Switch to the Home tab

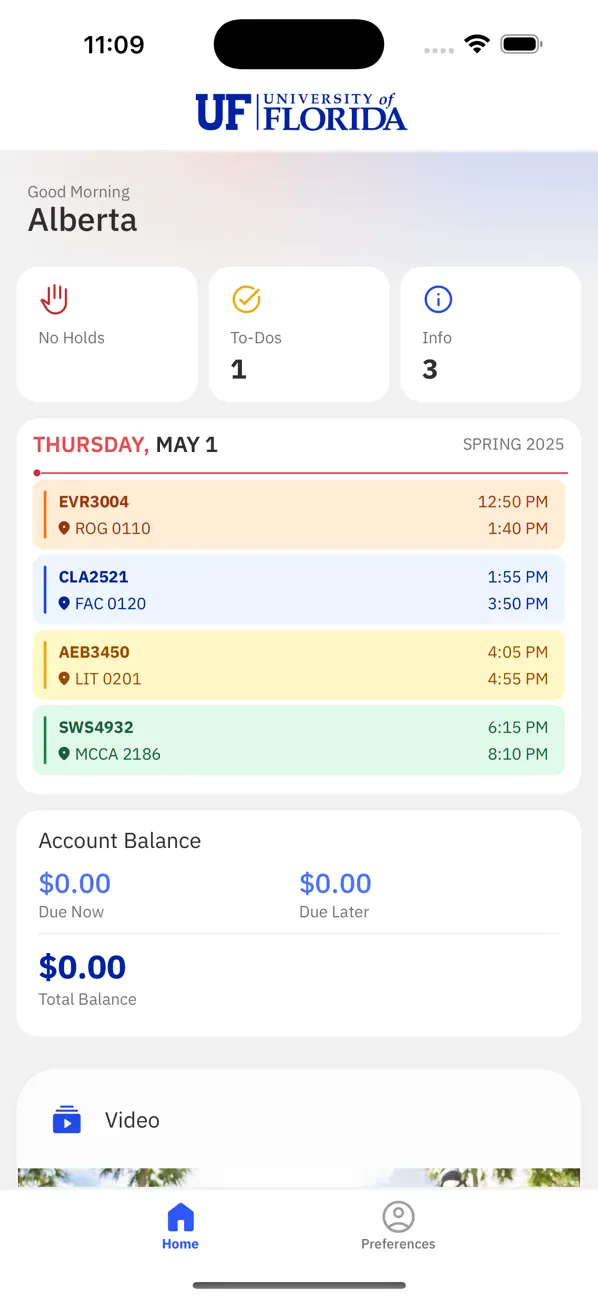(x=180, y=1227)
